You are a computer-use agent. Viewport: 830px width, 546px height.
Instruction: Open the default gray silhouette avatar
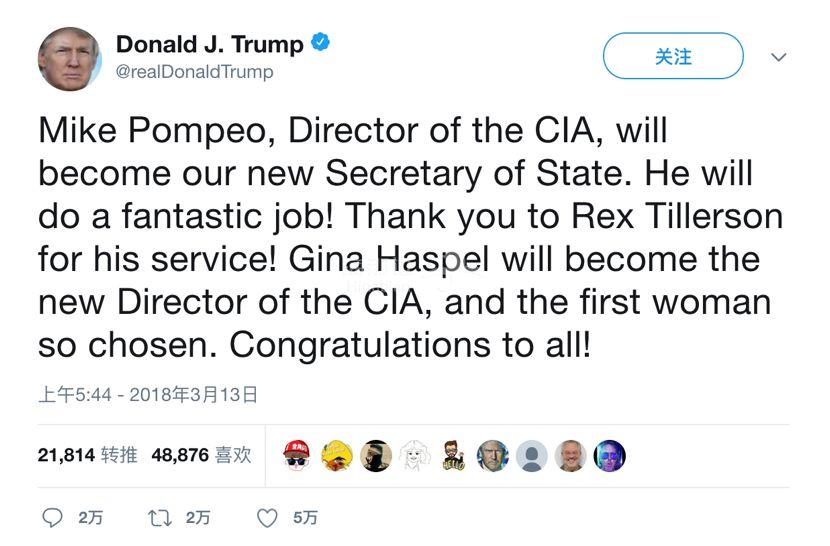click(532, 456)
